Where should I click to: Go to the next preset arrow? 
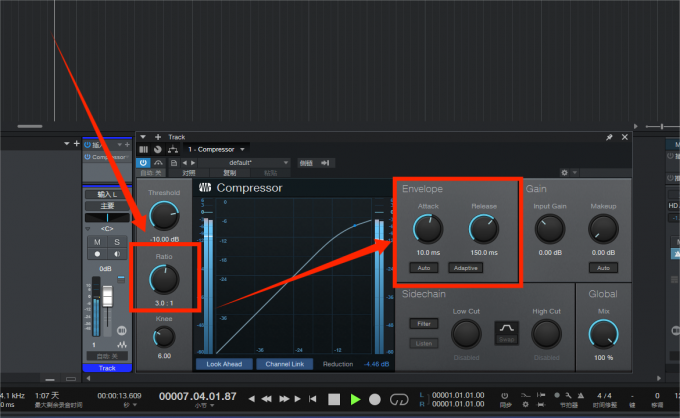pos(193,163)
